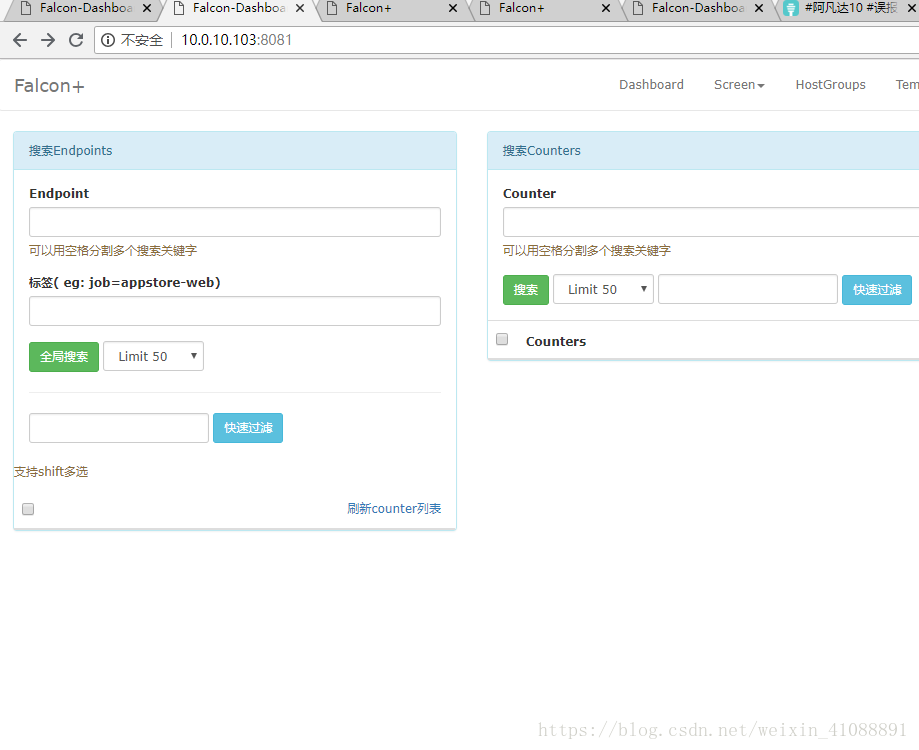Click the green 全局搜索 button
The height and width of the screenshot is (750, 919).
tap(64, 357)
